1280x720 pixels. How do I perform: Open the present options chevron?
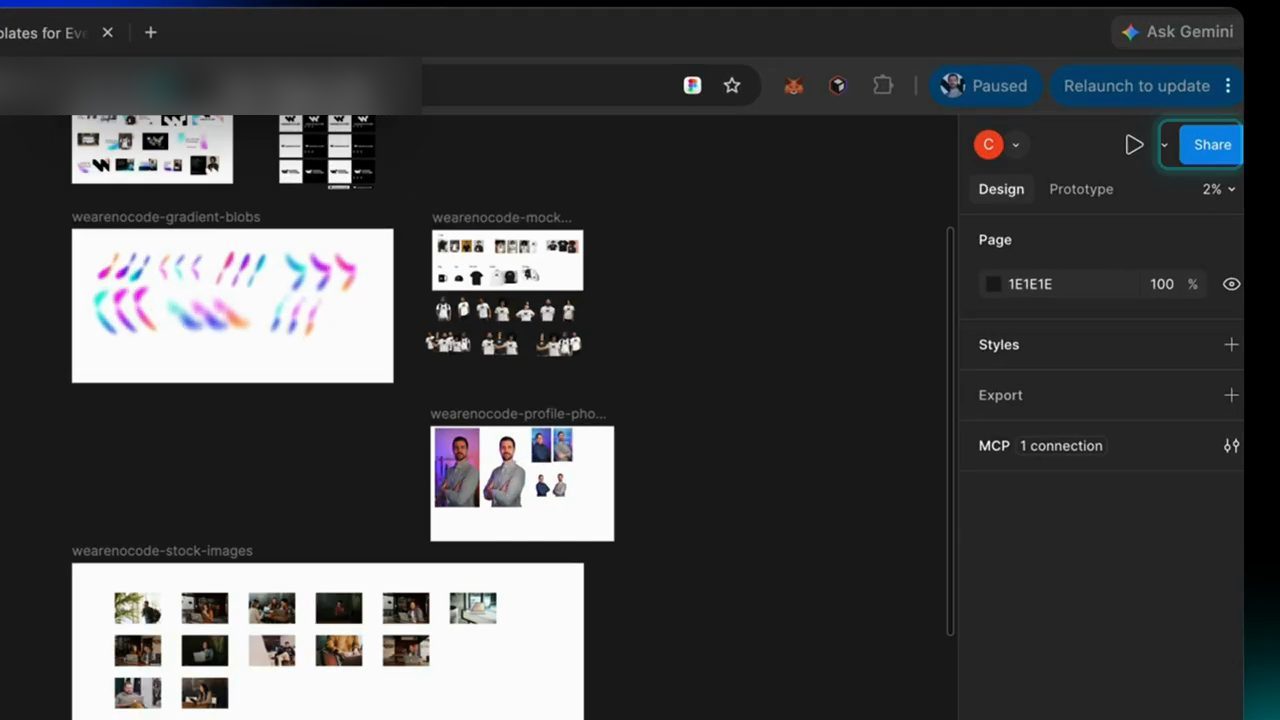tap(1164, 146)
